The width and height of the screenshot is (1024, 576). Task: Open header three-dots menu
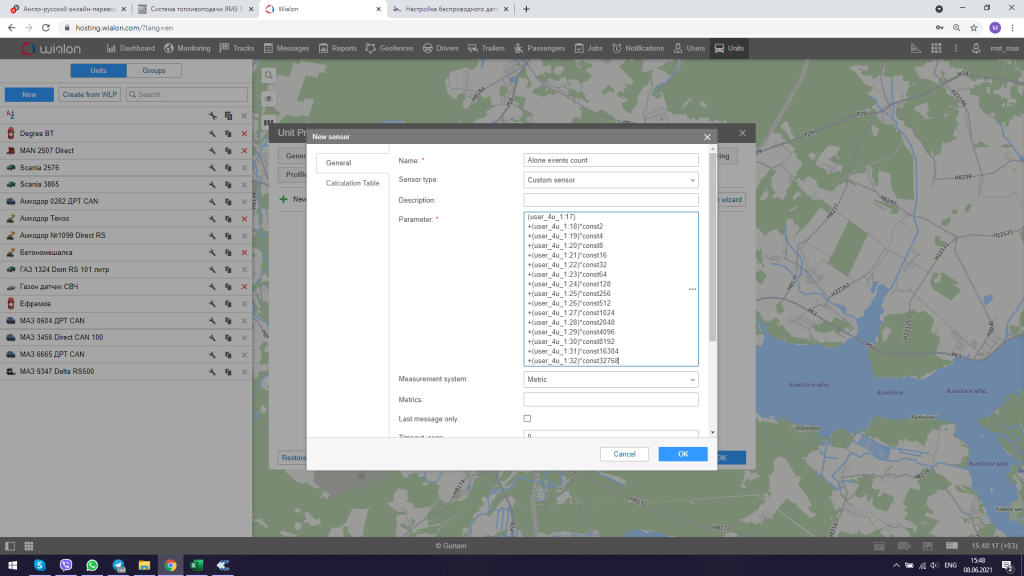(x=956, y=48)
